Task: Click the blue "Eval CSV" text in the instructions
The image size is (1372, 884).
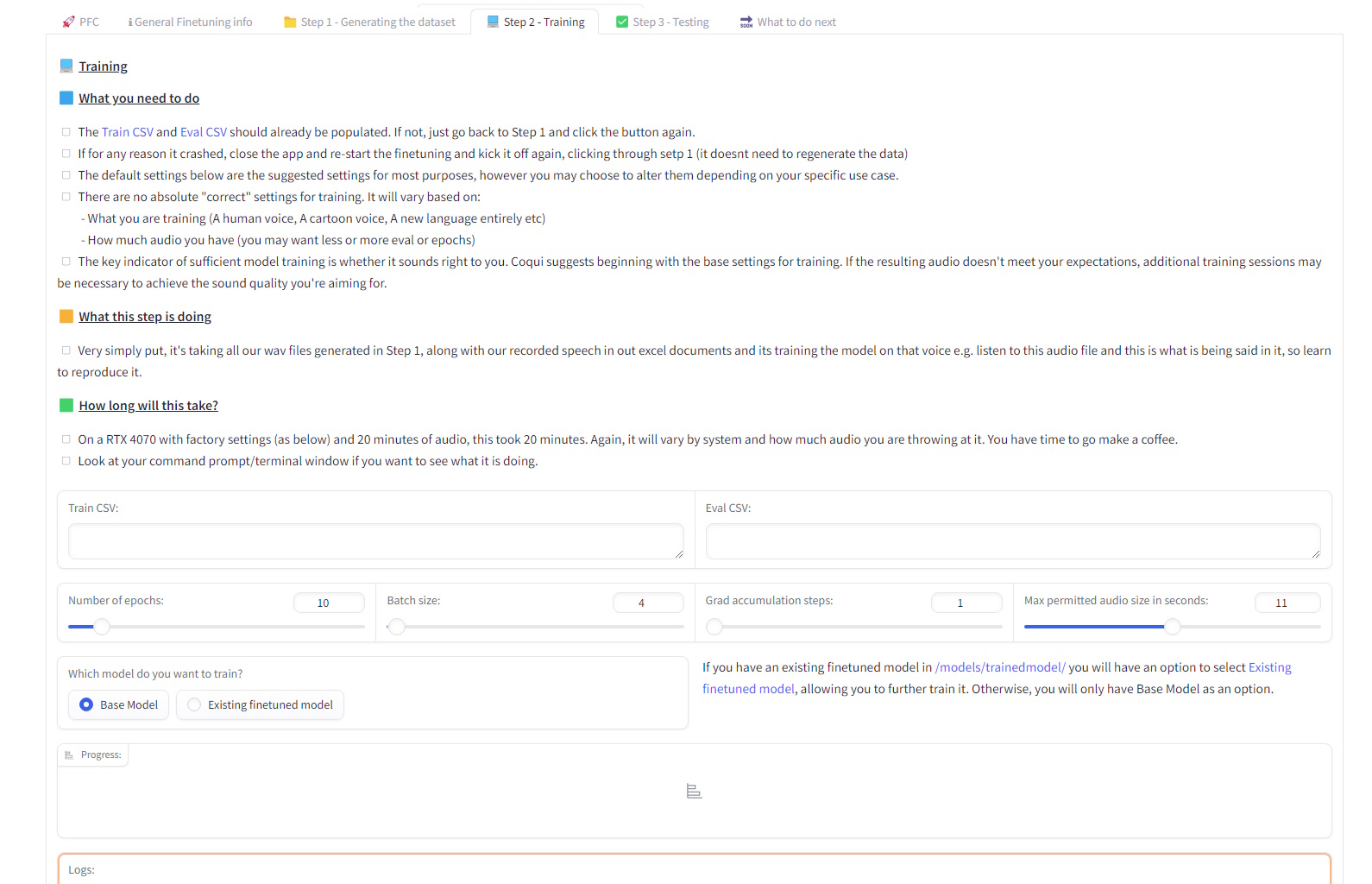Action: pos(204,132)
